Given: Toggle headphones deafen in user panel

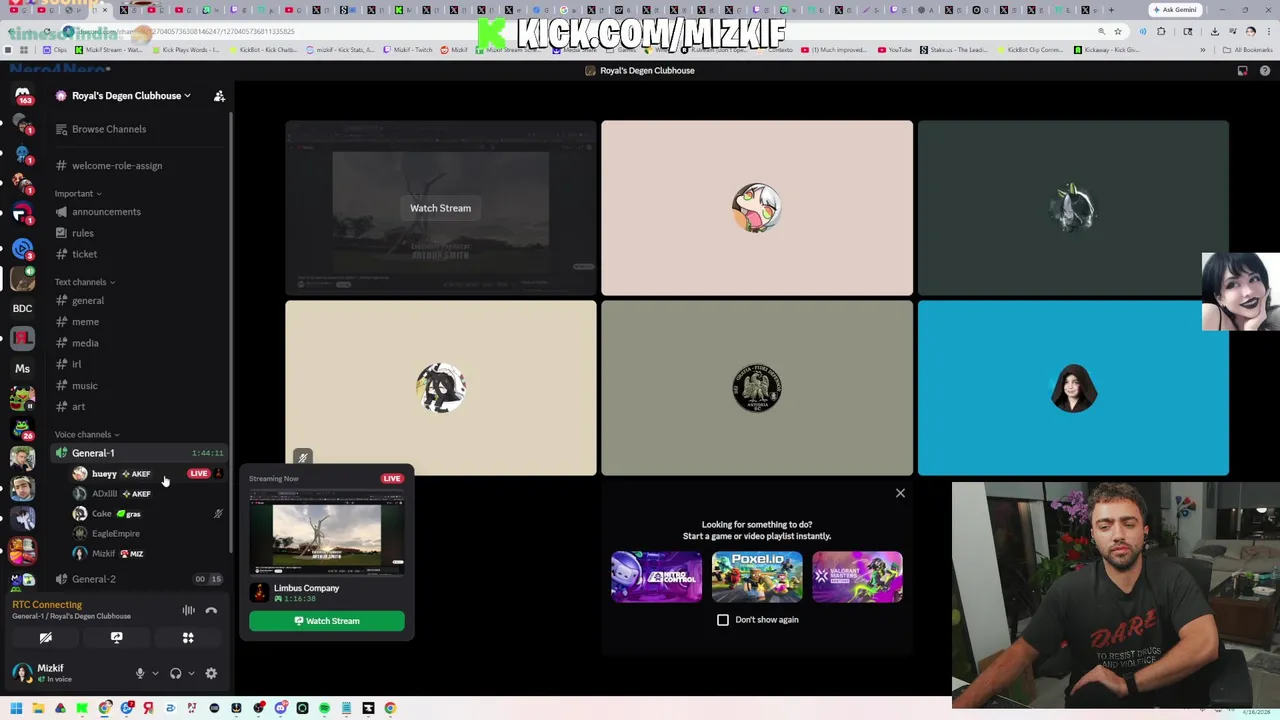Looking at the screenshot, I should point(176,674).
